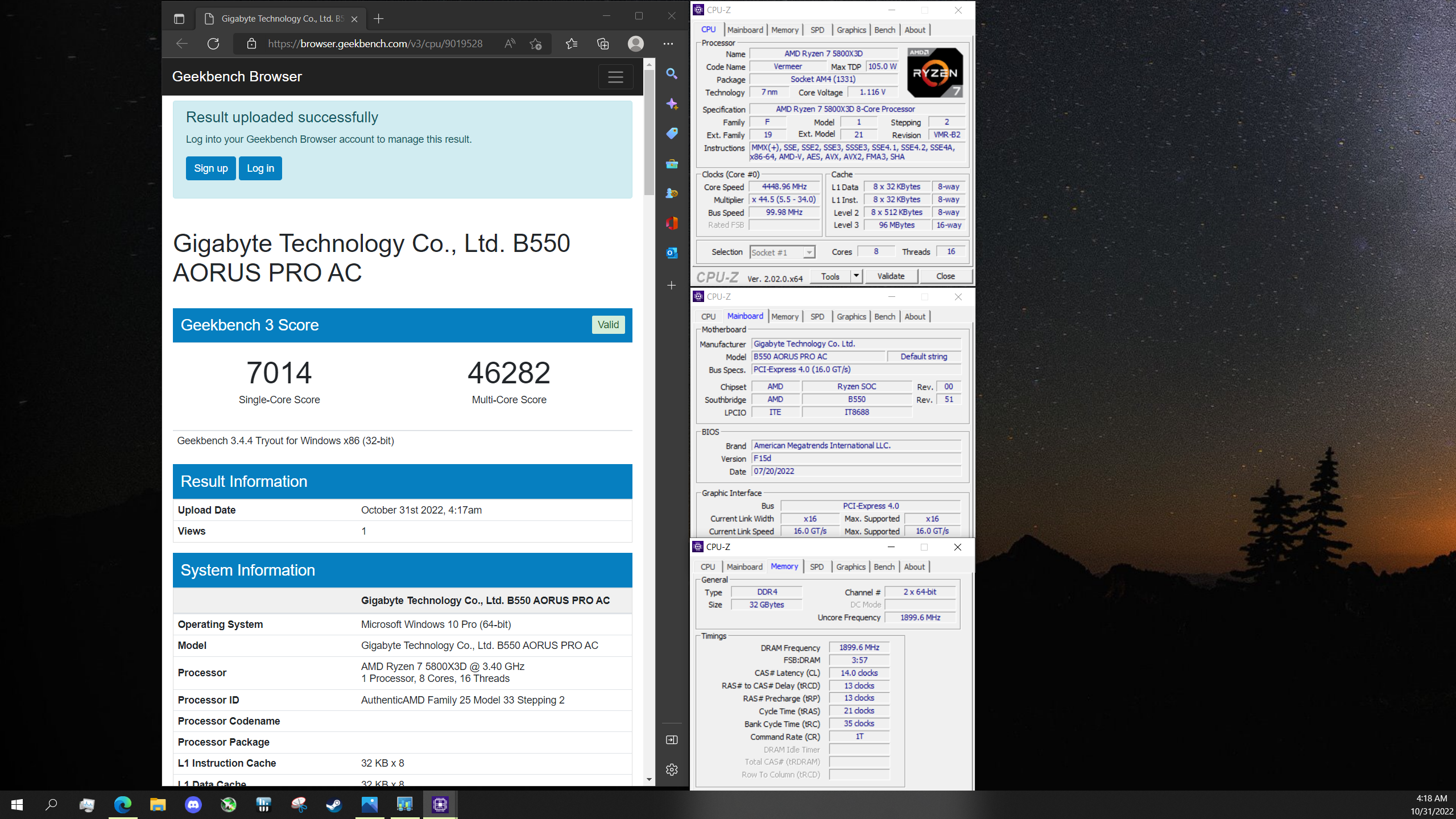Click the CAS# Latency 14.0 clocks value
This screenshot has height=819, width=1456.
click(x=859, y=673)
